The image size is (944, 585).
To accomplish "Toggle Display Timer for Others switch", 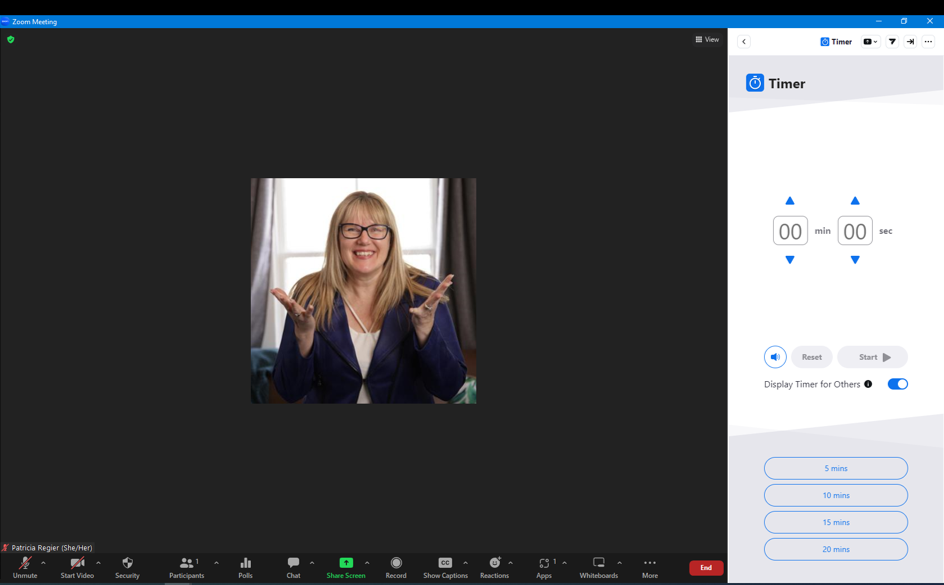I will [x=897, y=384].
